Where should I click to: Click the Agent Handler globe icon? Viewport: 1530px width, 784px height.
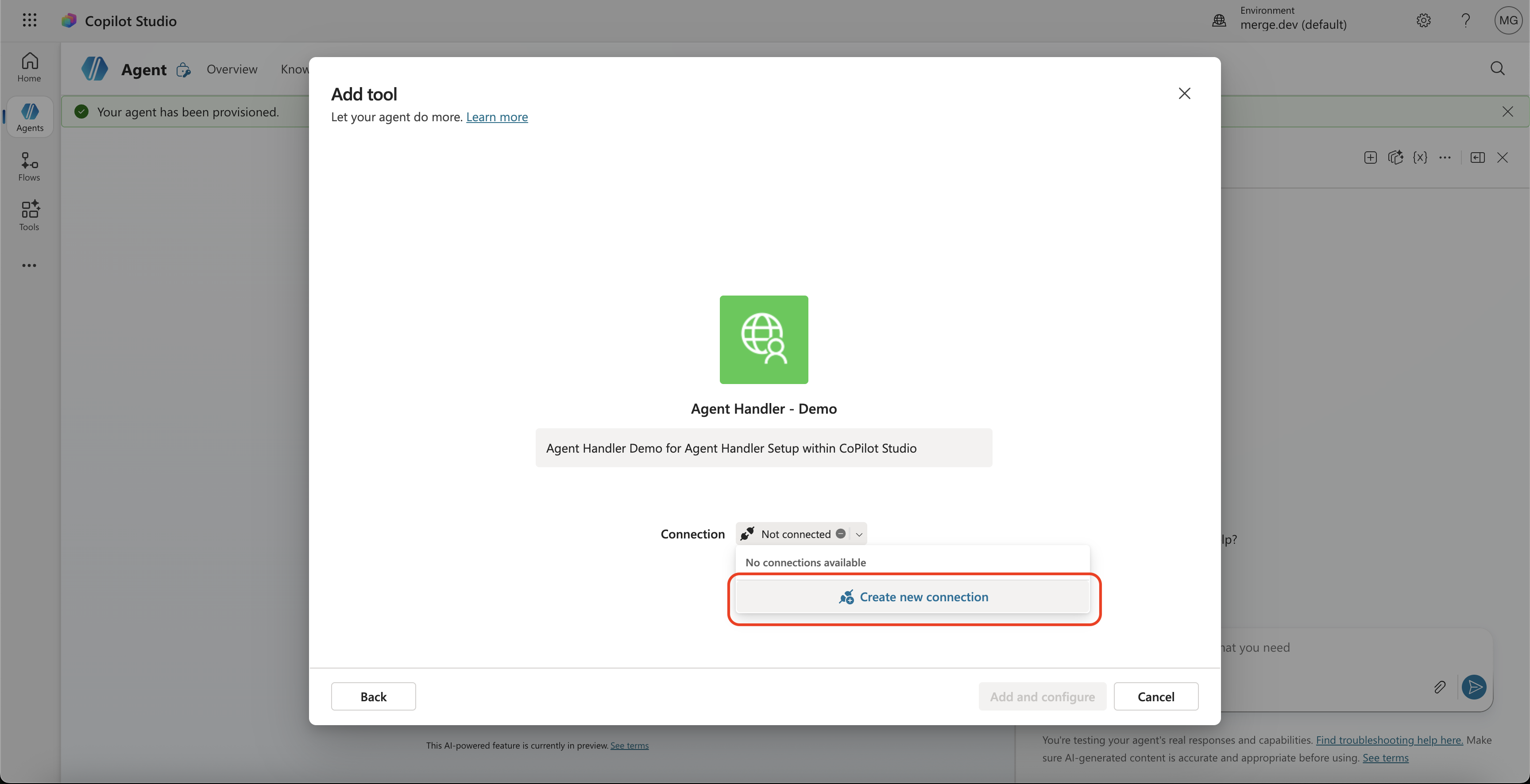[764, 339]
